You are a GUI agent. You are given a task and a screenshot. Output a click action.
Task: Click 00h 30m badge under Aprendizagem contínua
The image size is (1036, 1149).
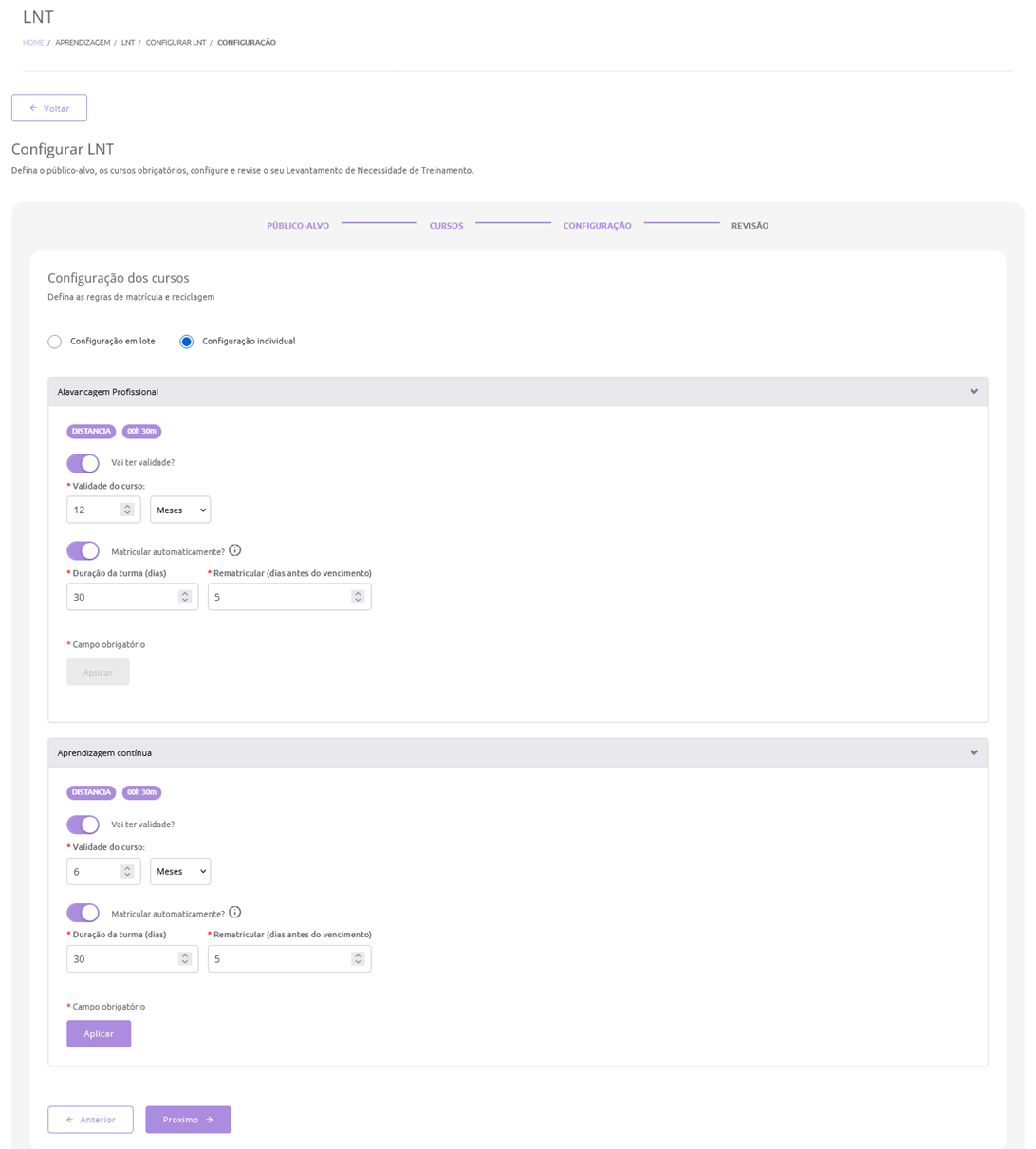coord(141,792)
